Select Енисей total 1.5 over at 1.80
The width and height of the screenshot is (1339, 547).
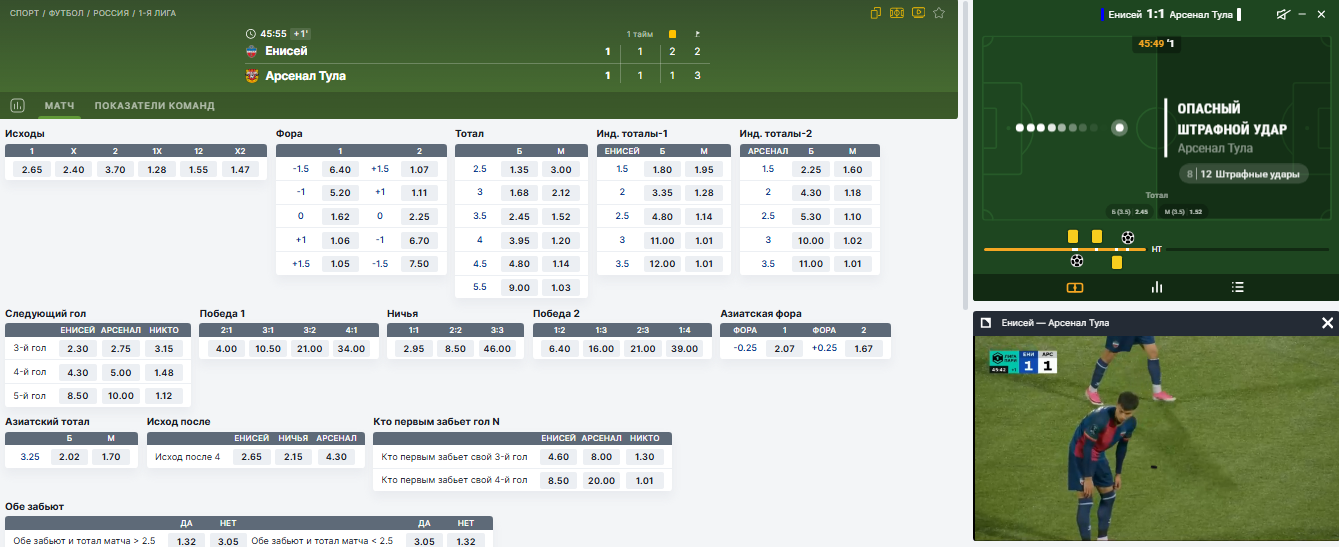point(662,170)
